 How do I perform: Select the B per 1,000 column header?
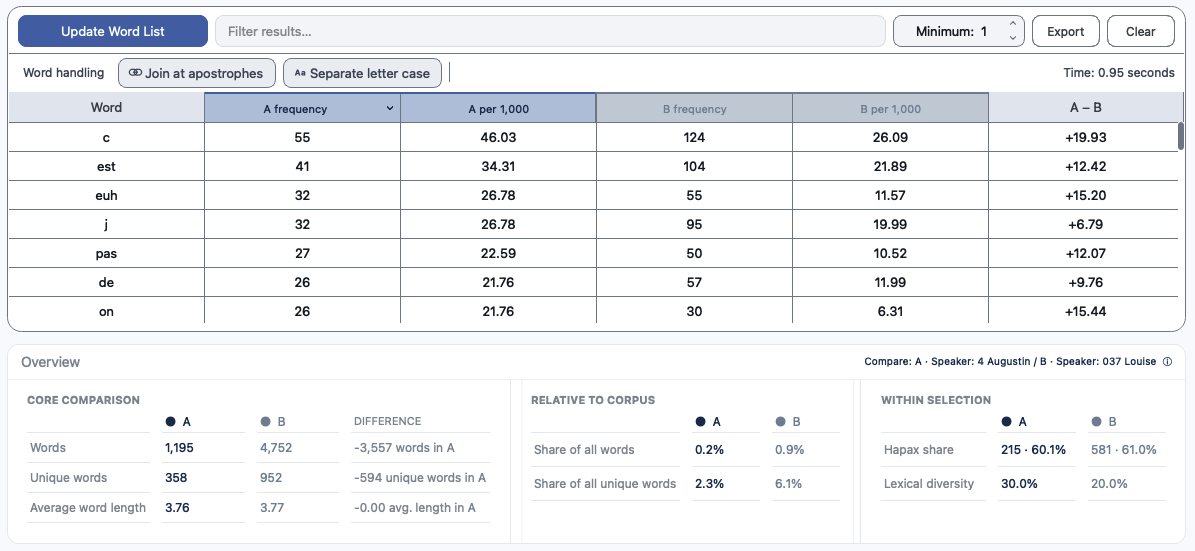click(890, 108)
